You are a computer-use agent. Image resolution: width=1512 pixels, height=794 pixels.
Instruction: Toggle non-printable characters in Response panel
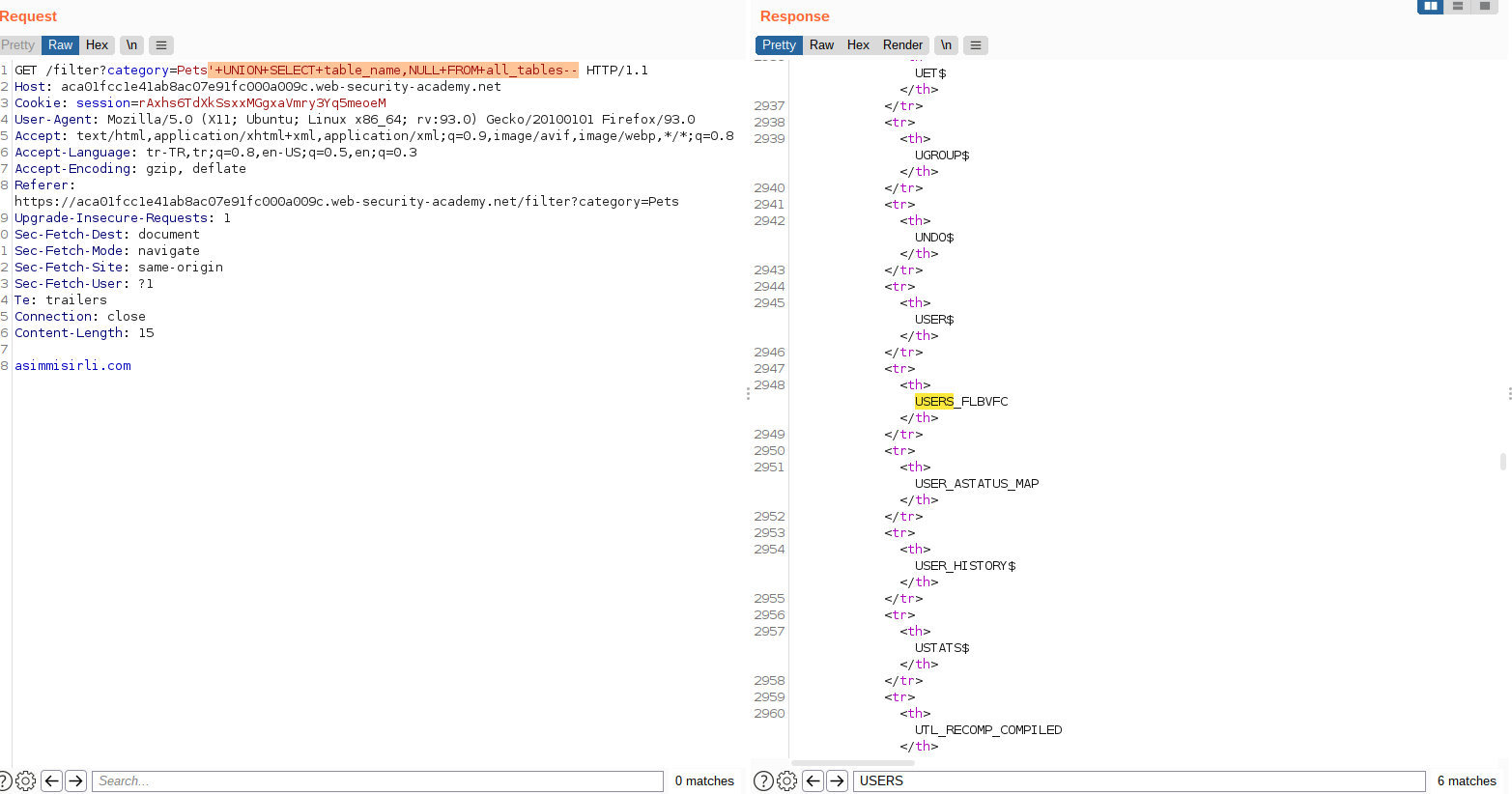tap(946, 45)
